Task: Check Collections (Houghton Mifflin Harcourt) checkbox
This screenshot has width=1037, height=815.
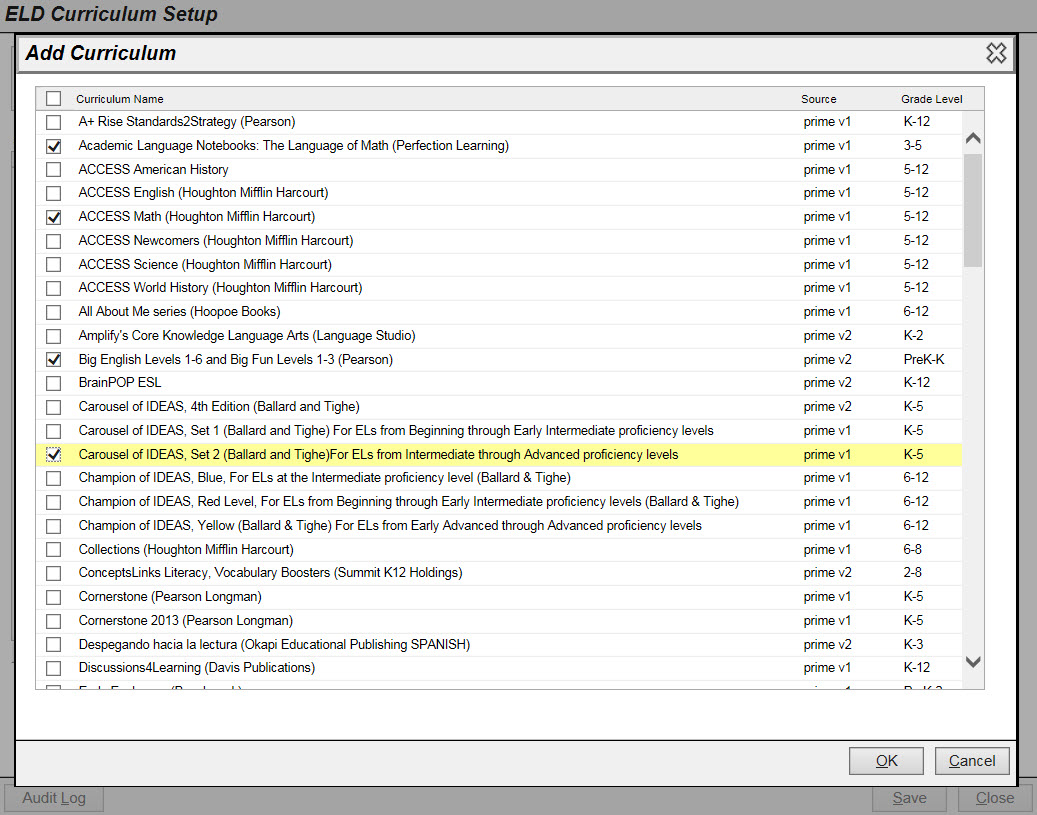Action: [x=54, y=550]
